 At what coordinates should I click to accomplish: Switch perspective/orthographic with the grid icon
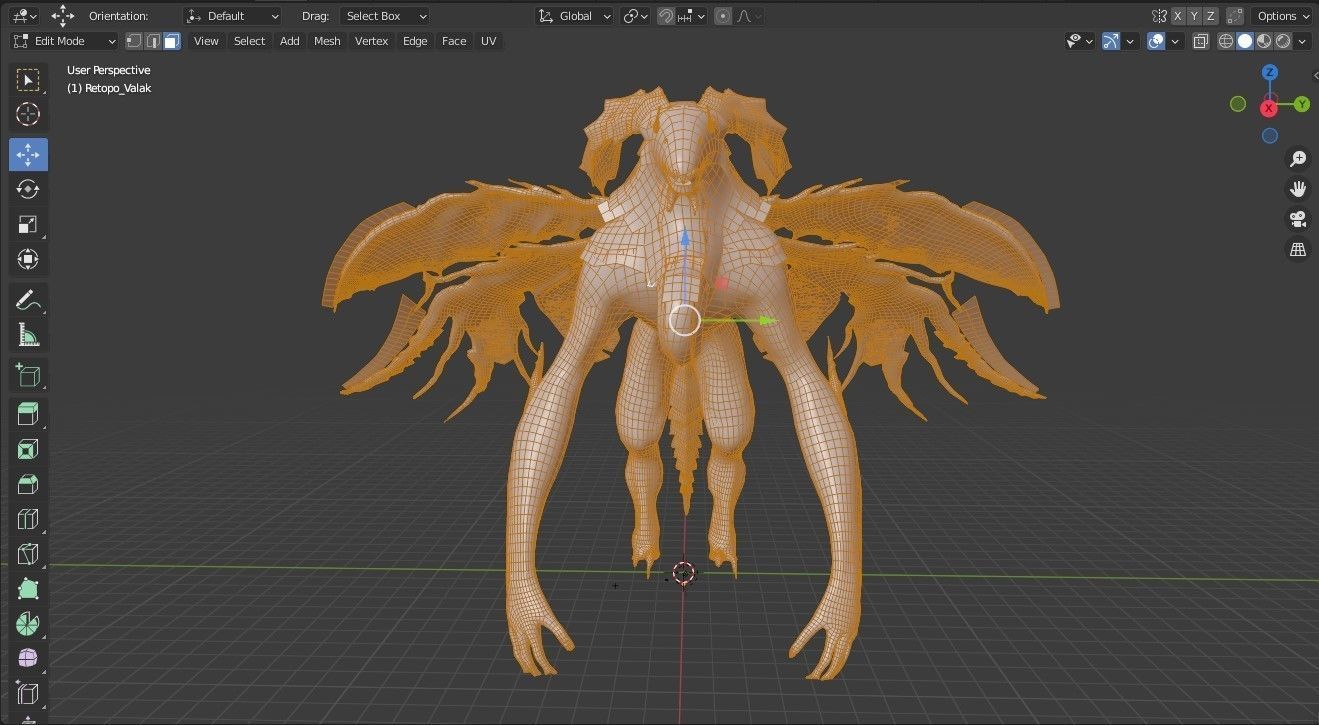(x=1298, y=250)
